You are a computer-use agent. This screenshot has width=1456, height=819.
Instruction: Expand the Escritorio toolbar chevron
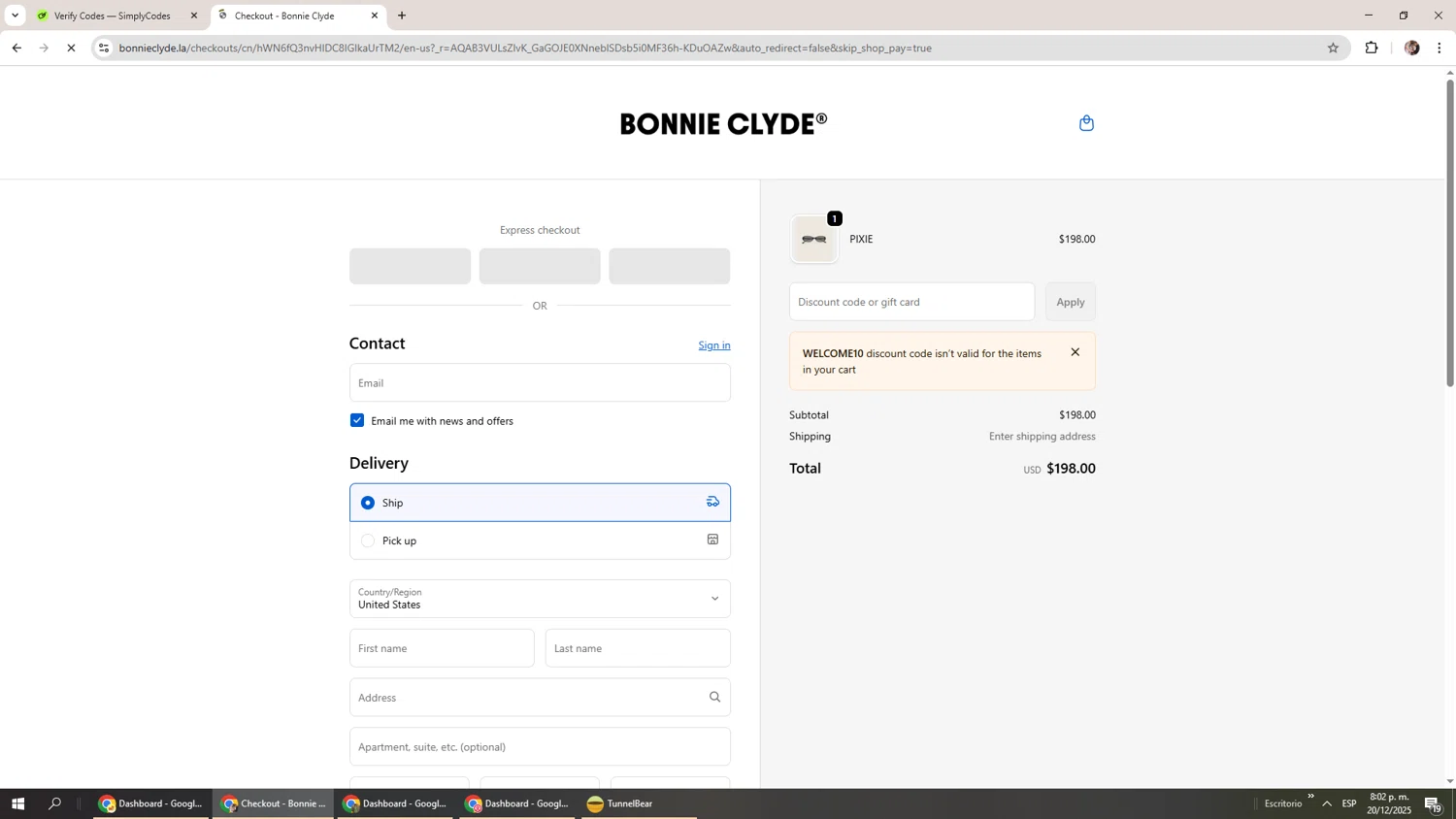point(1310,797)
